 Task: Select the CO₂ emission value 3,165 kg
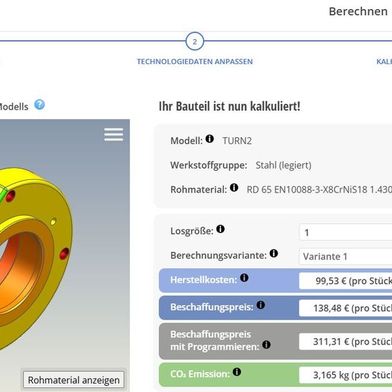[346, 375]
